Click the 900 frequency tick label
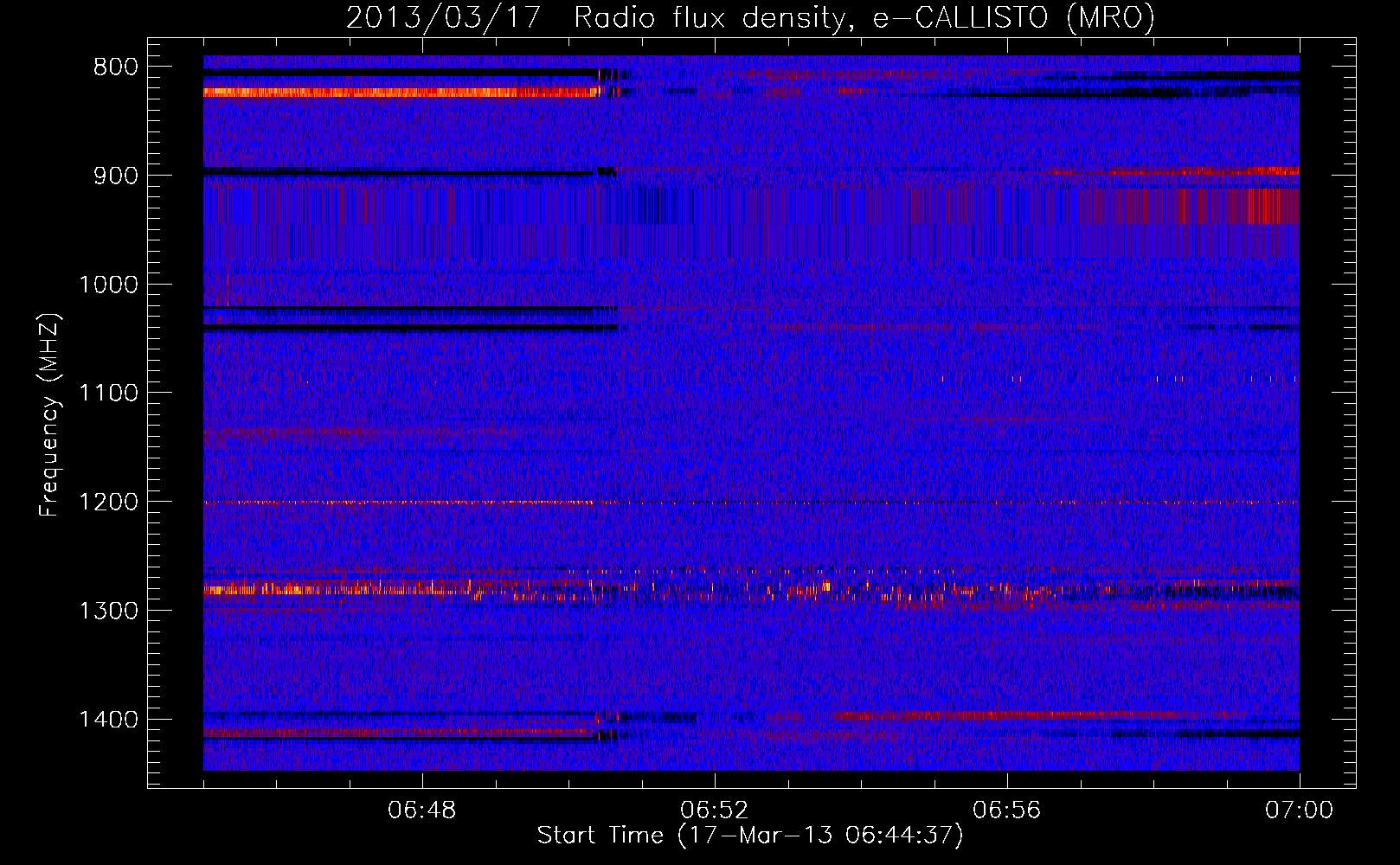 coord(116,176)
